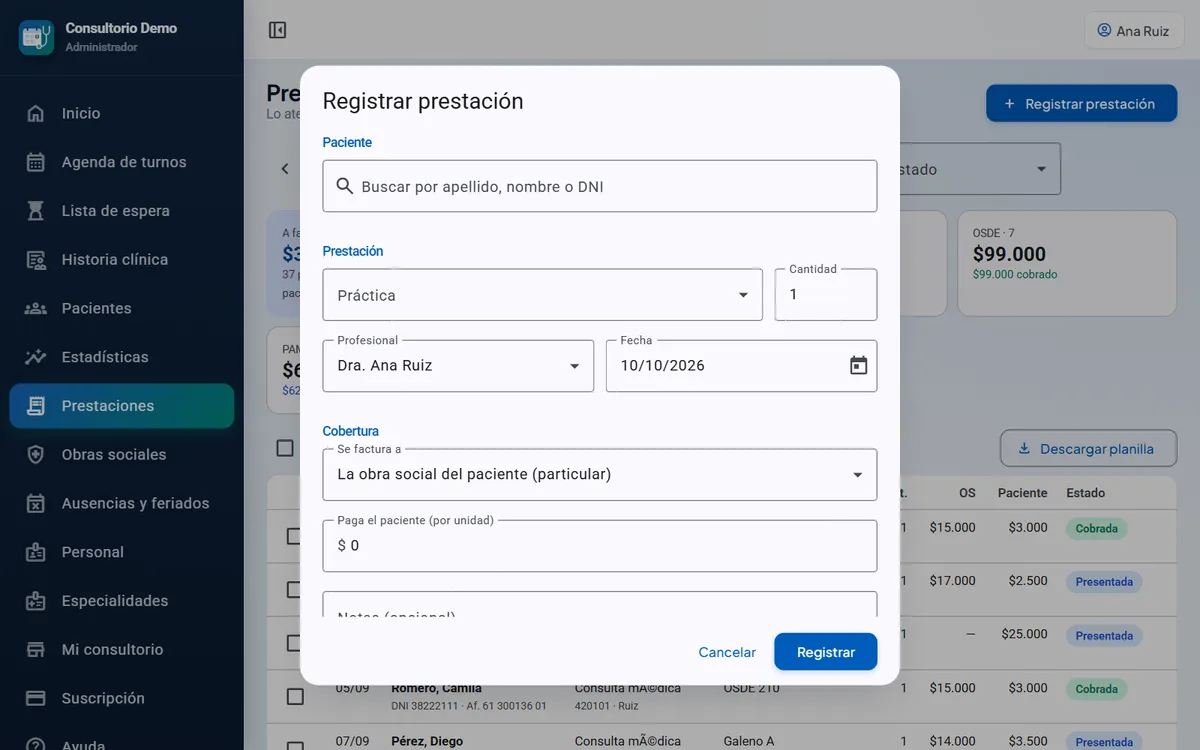Click the Estado column header
The width and height of the screenshot is (1200, 750).
pyautogui.click(x=1085, y=493)
